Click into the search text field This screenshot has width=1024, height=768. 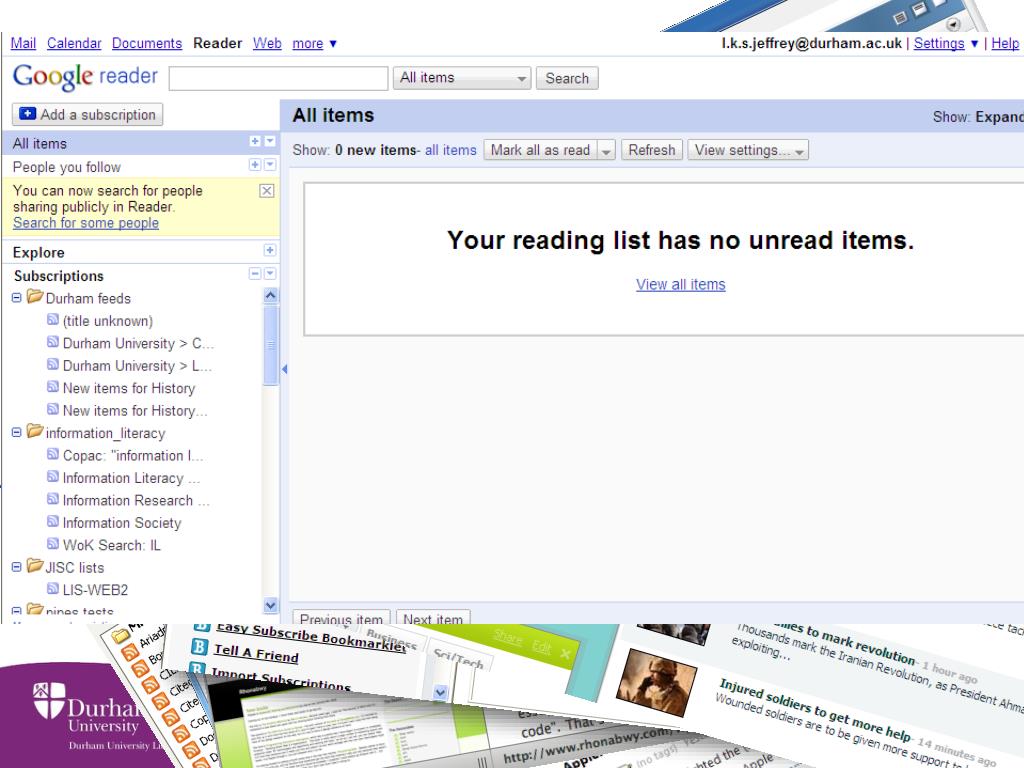[x=278, y=78]
